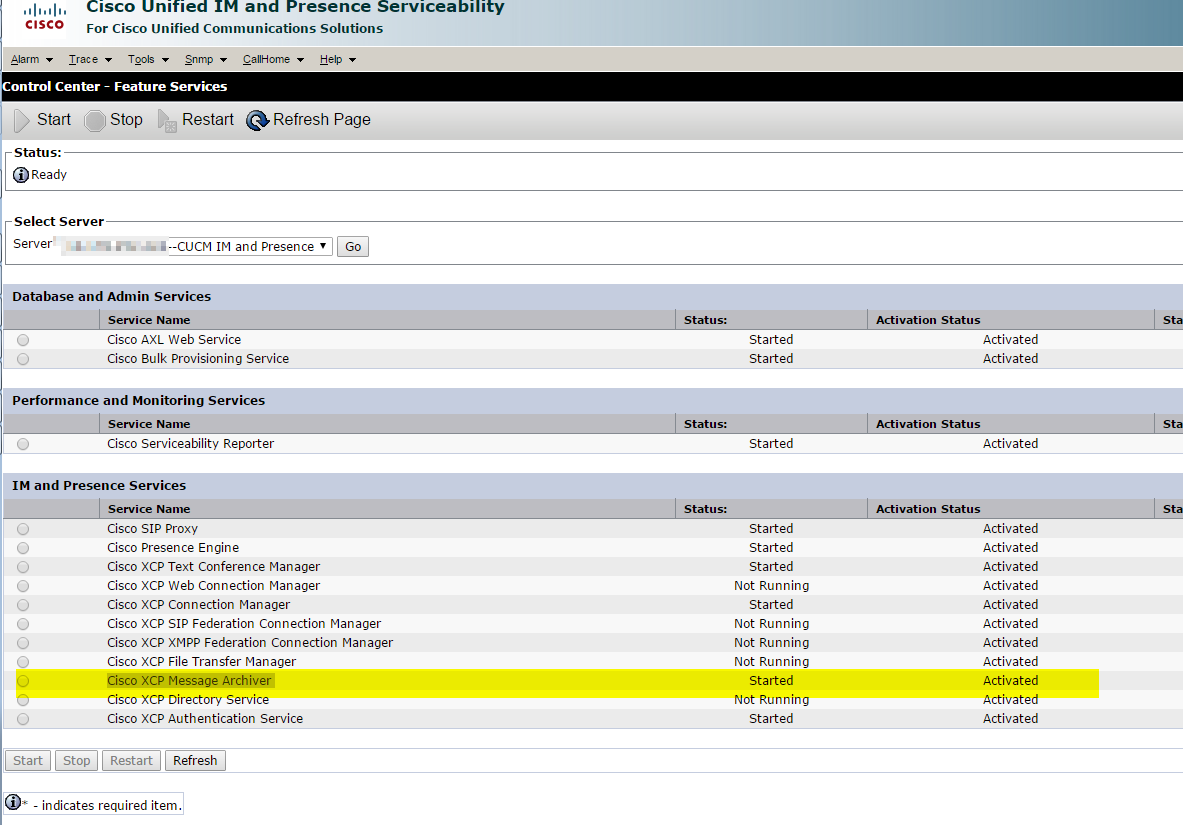Click Not Running status of File Transfer Manager
Image resolution: width=1183 pixels, height=825 pixels.
pyautogui.click(x=771, y=662)
